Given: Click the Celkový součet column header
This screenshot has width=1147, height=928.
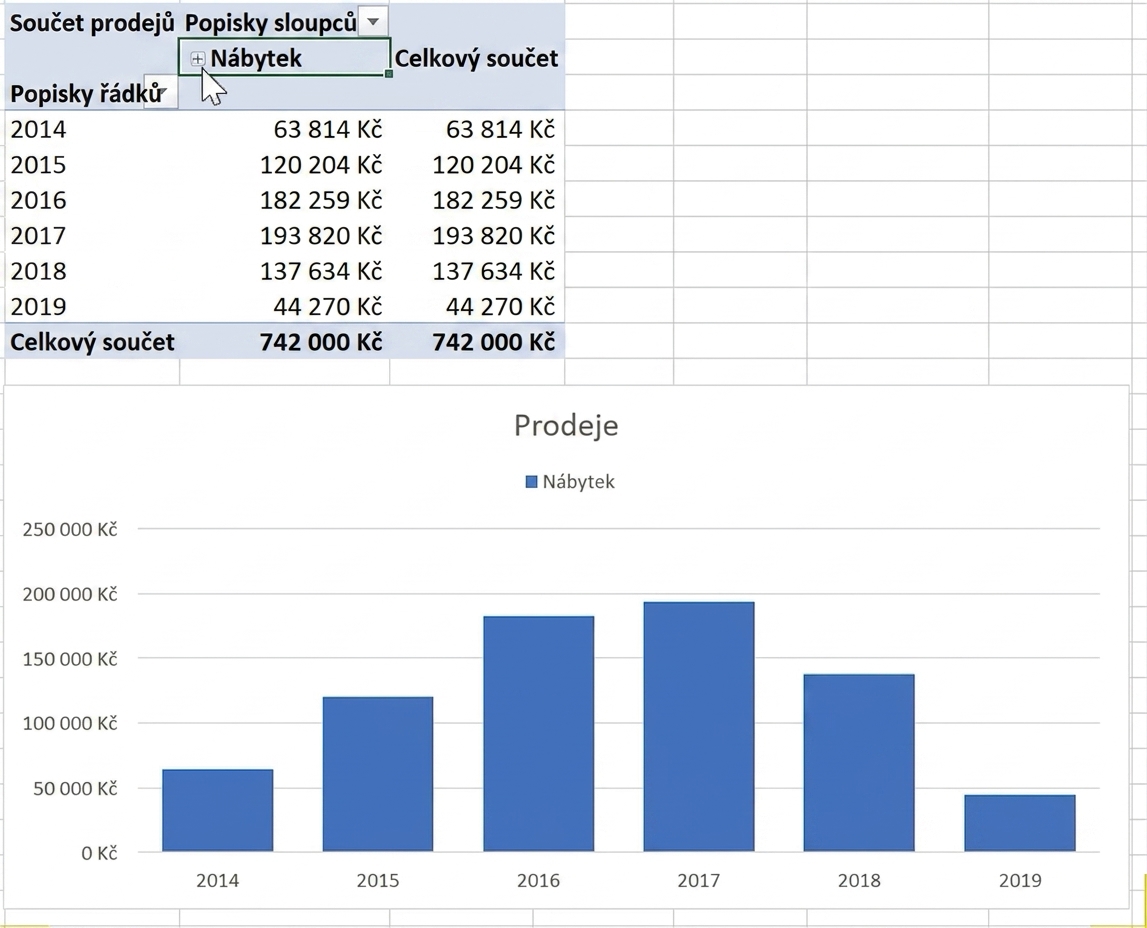Looking at the screenshot, I should (476, 58).
